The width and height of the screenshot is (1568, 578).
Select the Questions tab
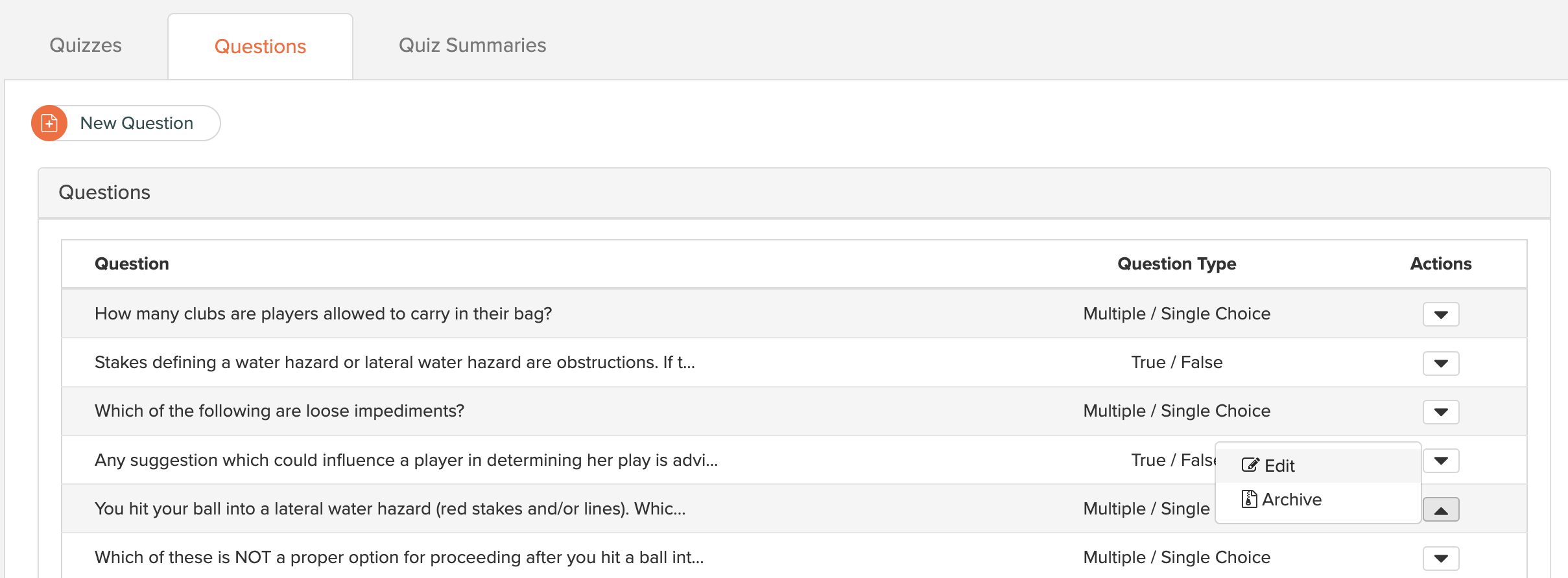[260, 47]
